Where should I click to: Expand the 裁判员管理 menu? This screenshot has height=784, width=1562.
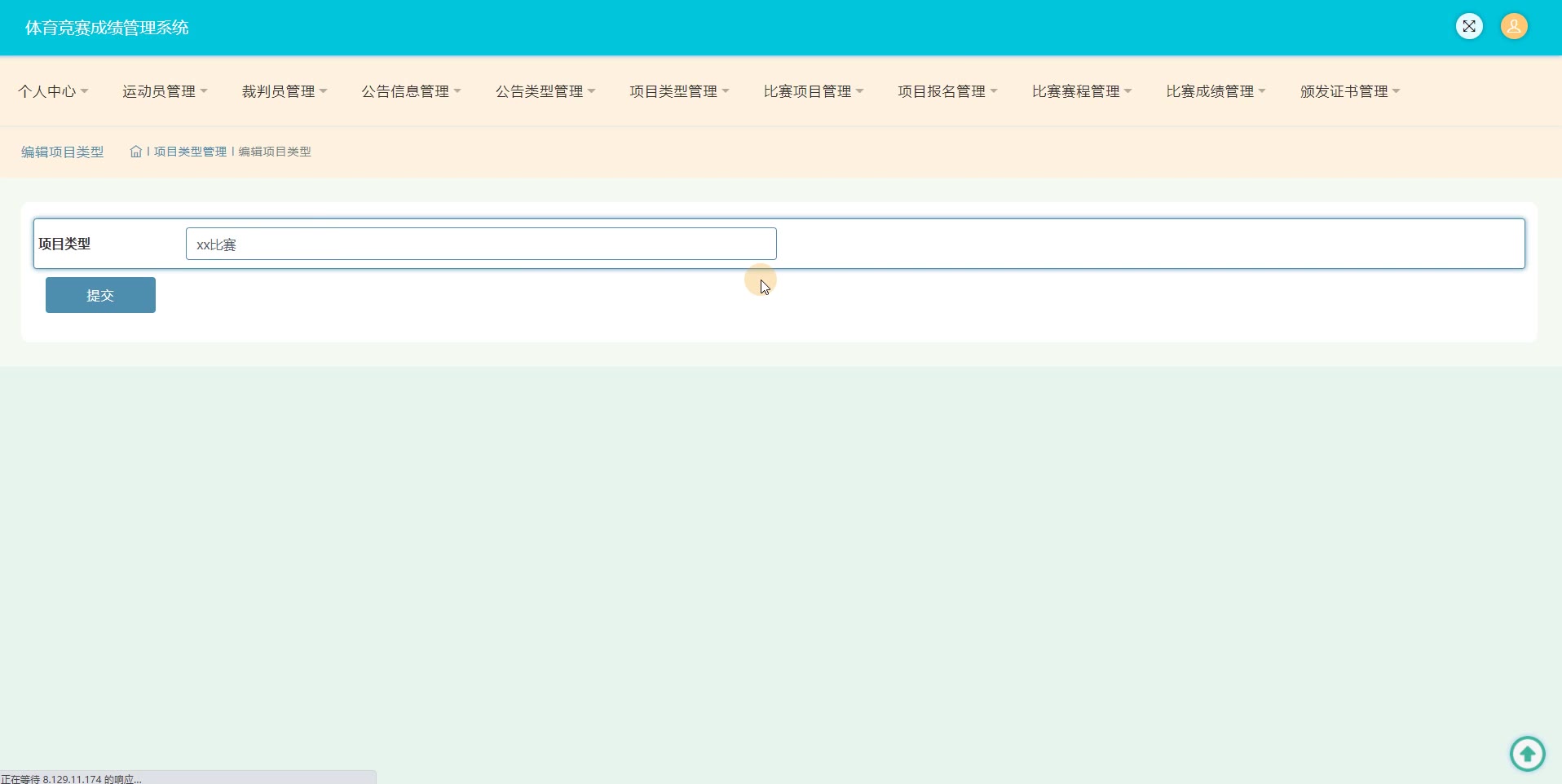point(285,91)
